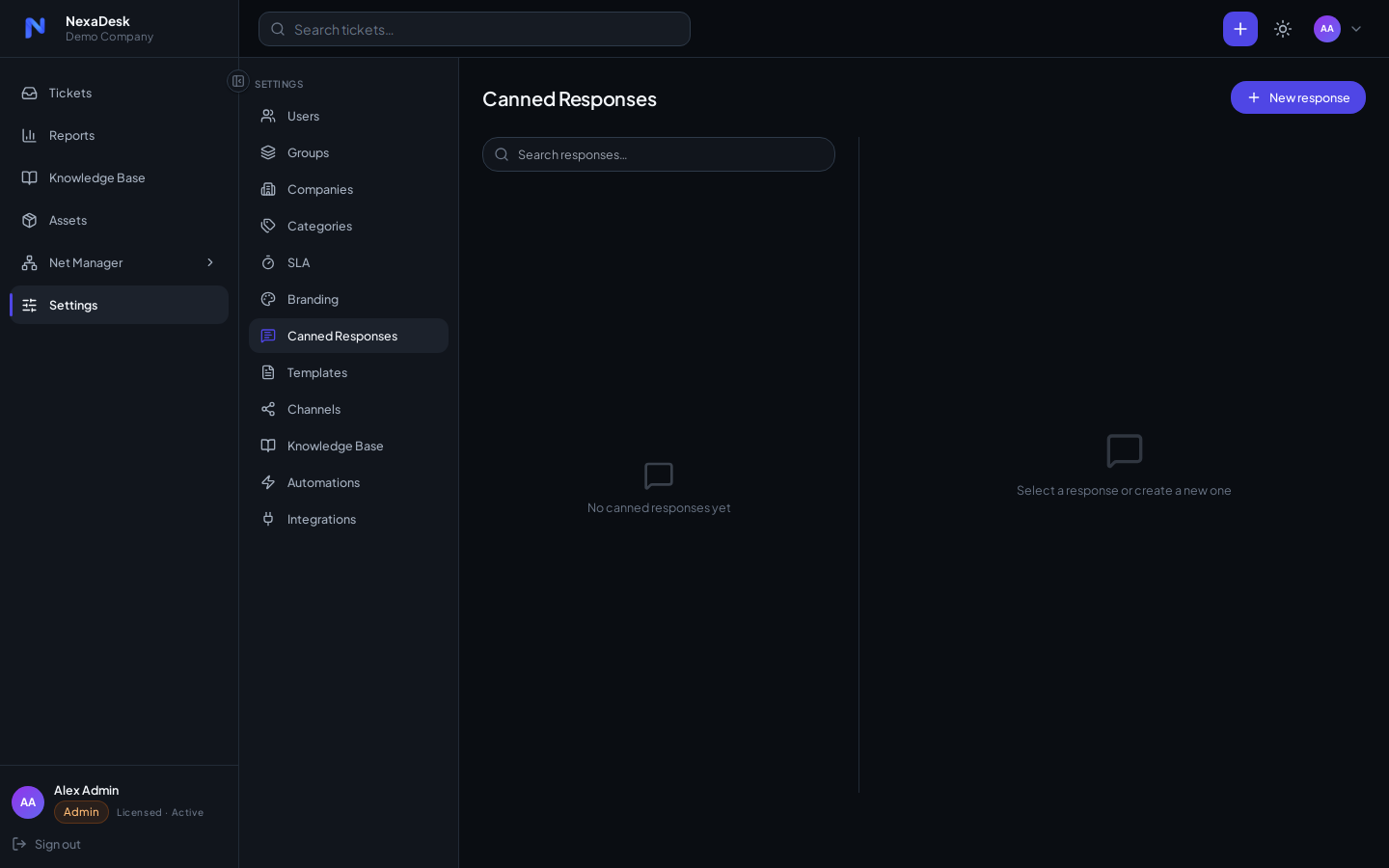Collapse the sidebar with the panel toggle icon
Image resolution: width=1389 pixels, height=868 pixels.
238,81
